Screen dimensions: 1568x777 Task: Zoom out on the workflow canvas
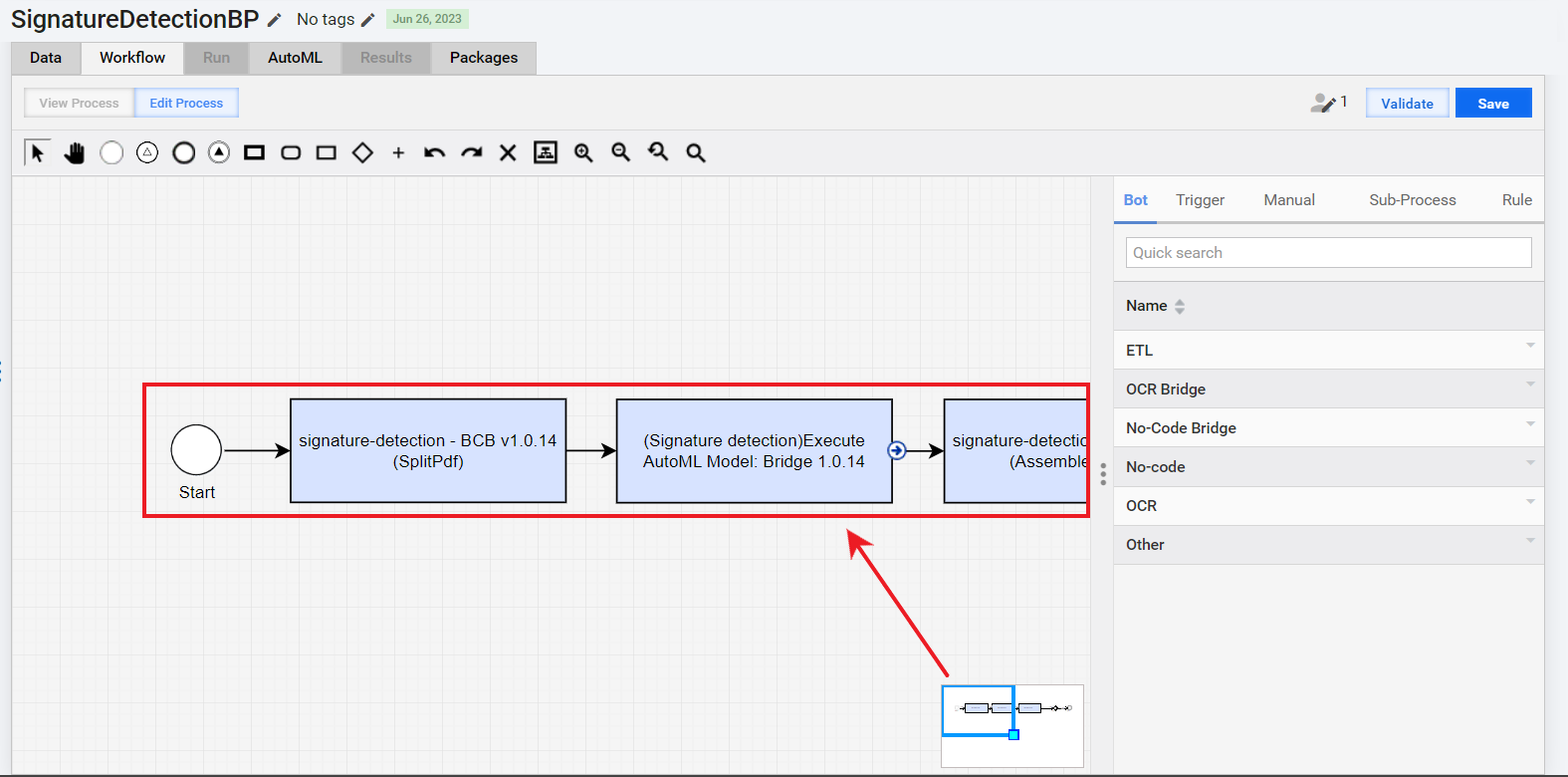pyautogui.click(x=621, y=152)
